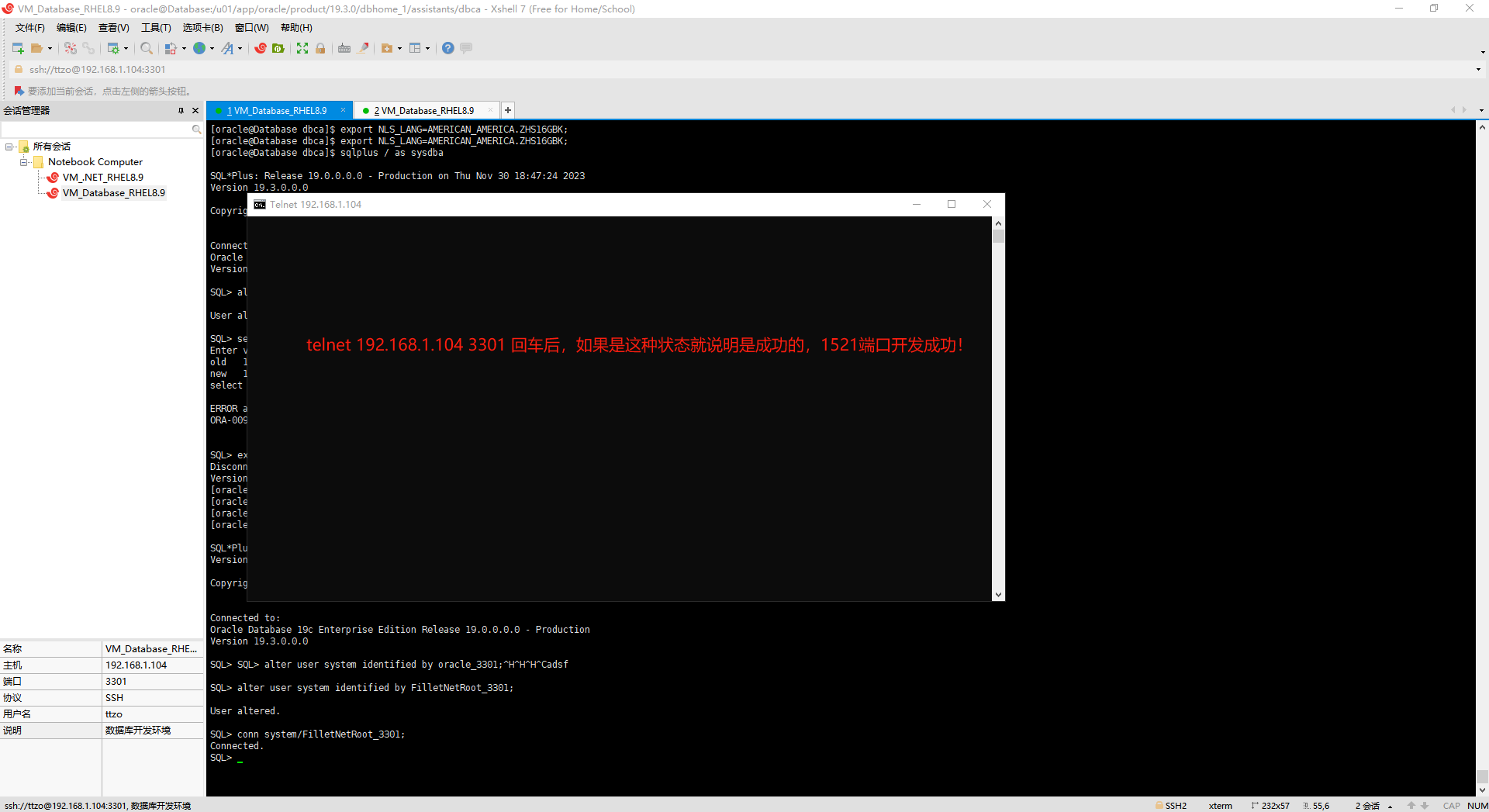1489x812 pixels.
Task: Open the 2 会话 status bar dropdown
Action: 1390,807
